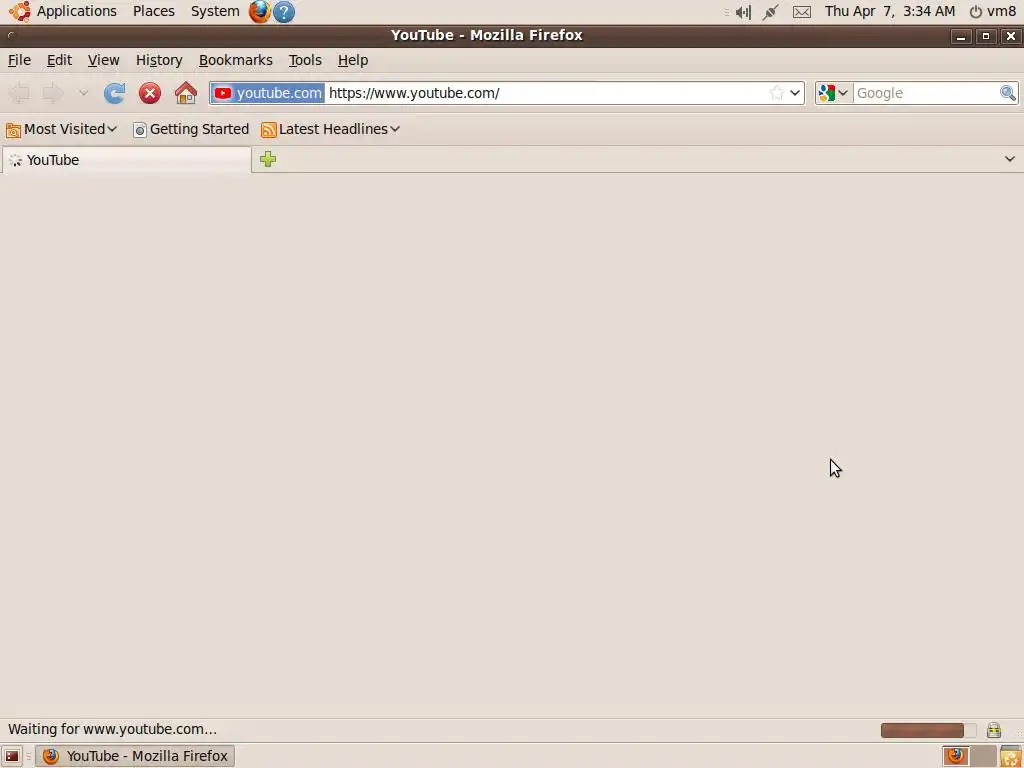Click the volume speaker icon
This screenshot has height=768, width=1024.
point(743,12)
